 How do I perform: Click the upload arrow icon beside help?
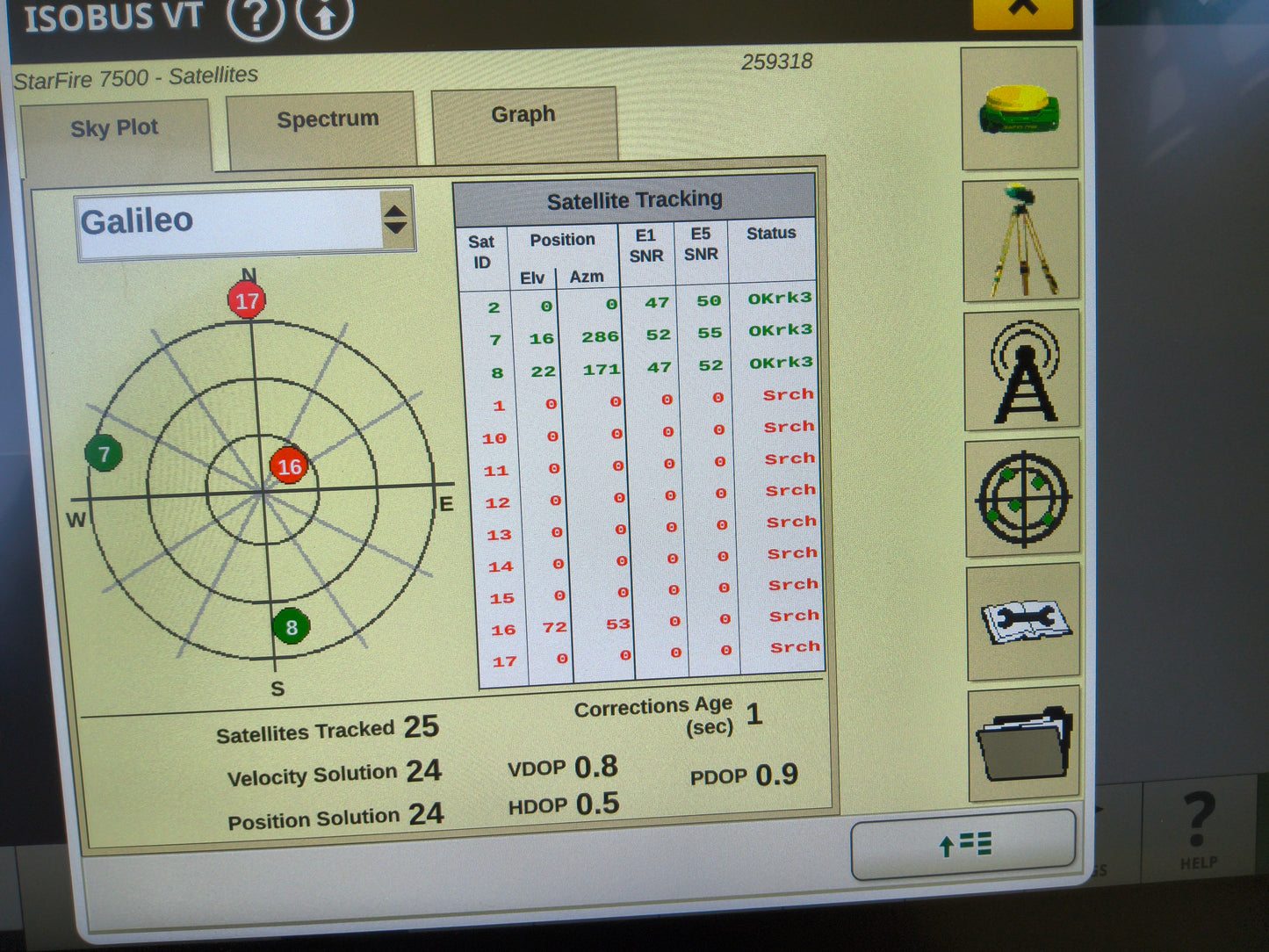pos(322,17)
